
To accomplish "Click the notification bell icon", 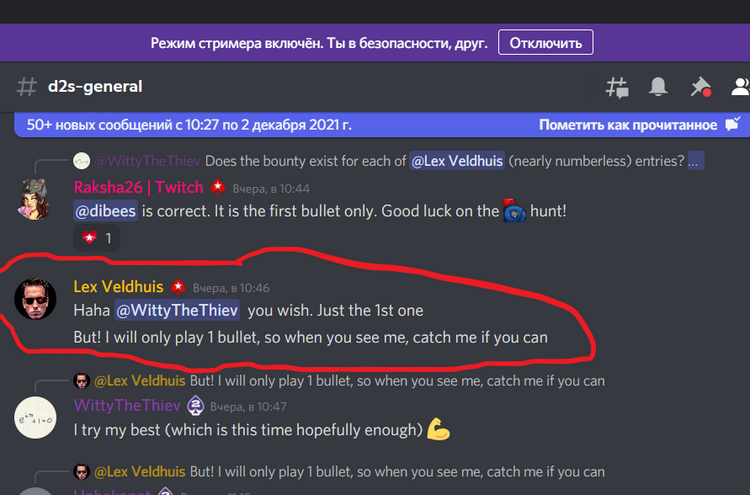I will point(658,87).
